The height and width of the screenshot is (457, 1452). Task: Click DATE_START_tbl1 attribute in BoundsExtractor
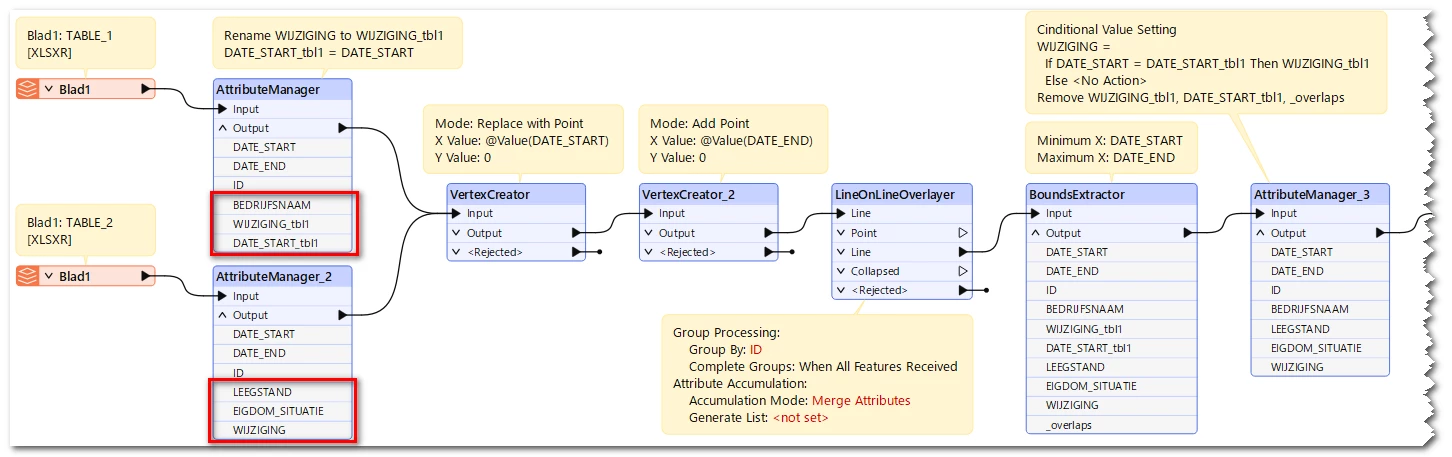click(1111, 348)
